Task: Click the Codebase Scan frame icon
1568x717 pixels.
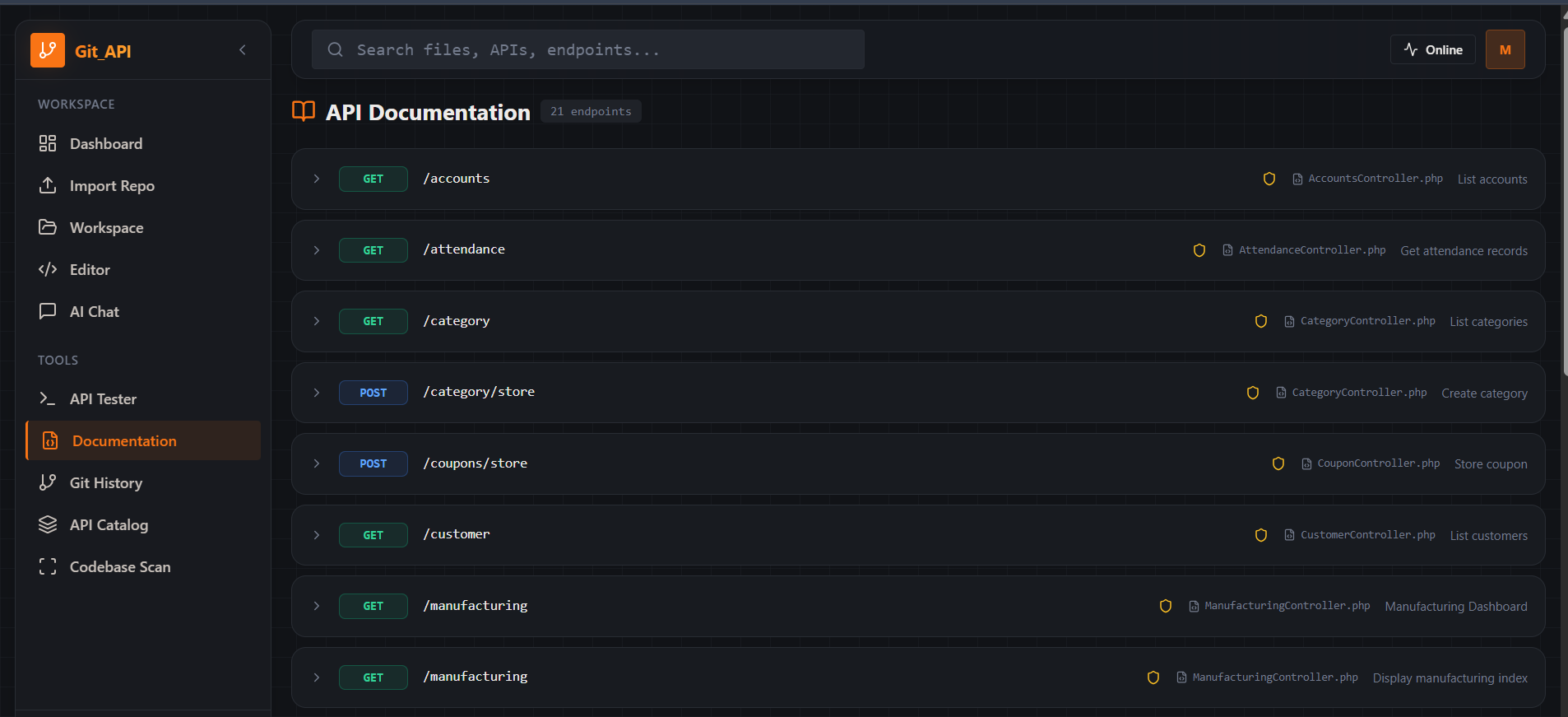Action: [x=48, y=566]
